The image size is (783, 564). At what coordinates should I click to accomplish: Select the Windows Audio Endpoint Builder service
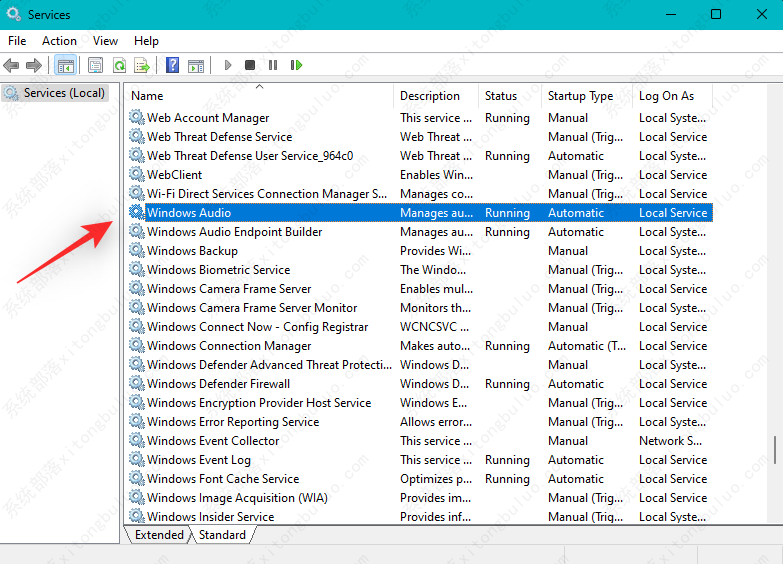point(234,232)
